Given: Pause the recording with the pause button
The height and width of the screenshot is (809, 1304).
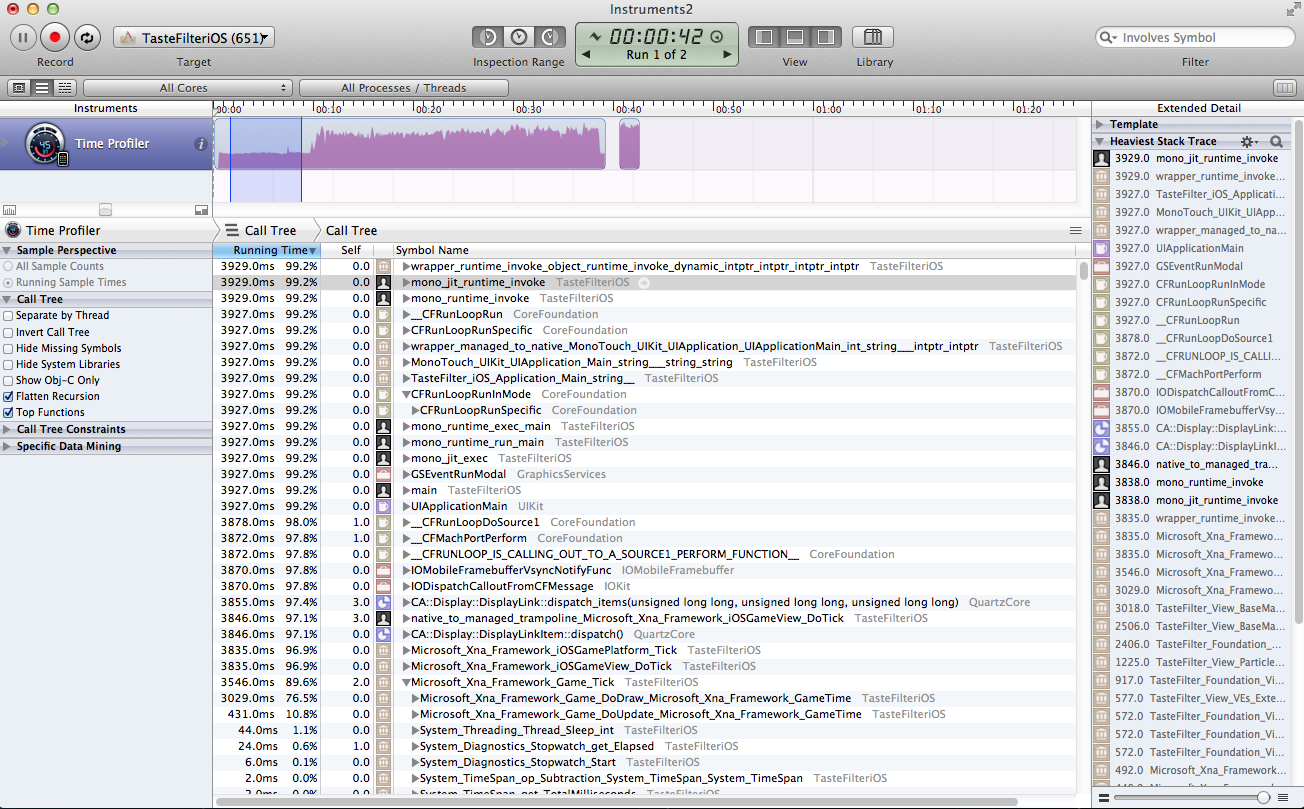Looking at the screenshot, I should [24, 37].
